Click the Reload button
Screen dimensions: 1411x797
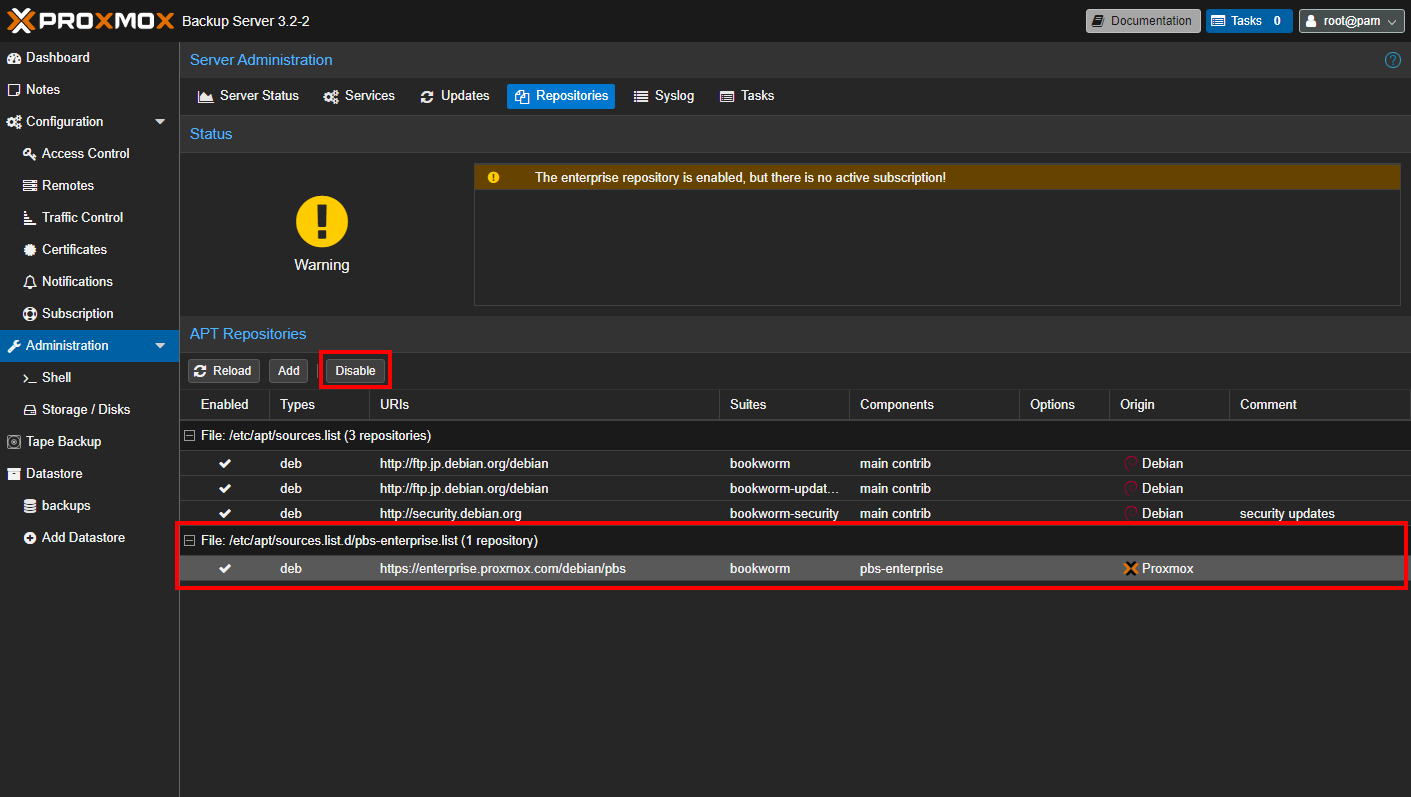[224, 371]
